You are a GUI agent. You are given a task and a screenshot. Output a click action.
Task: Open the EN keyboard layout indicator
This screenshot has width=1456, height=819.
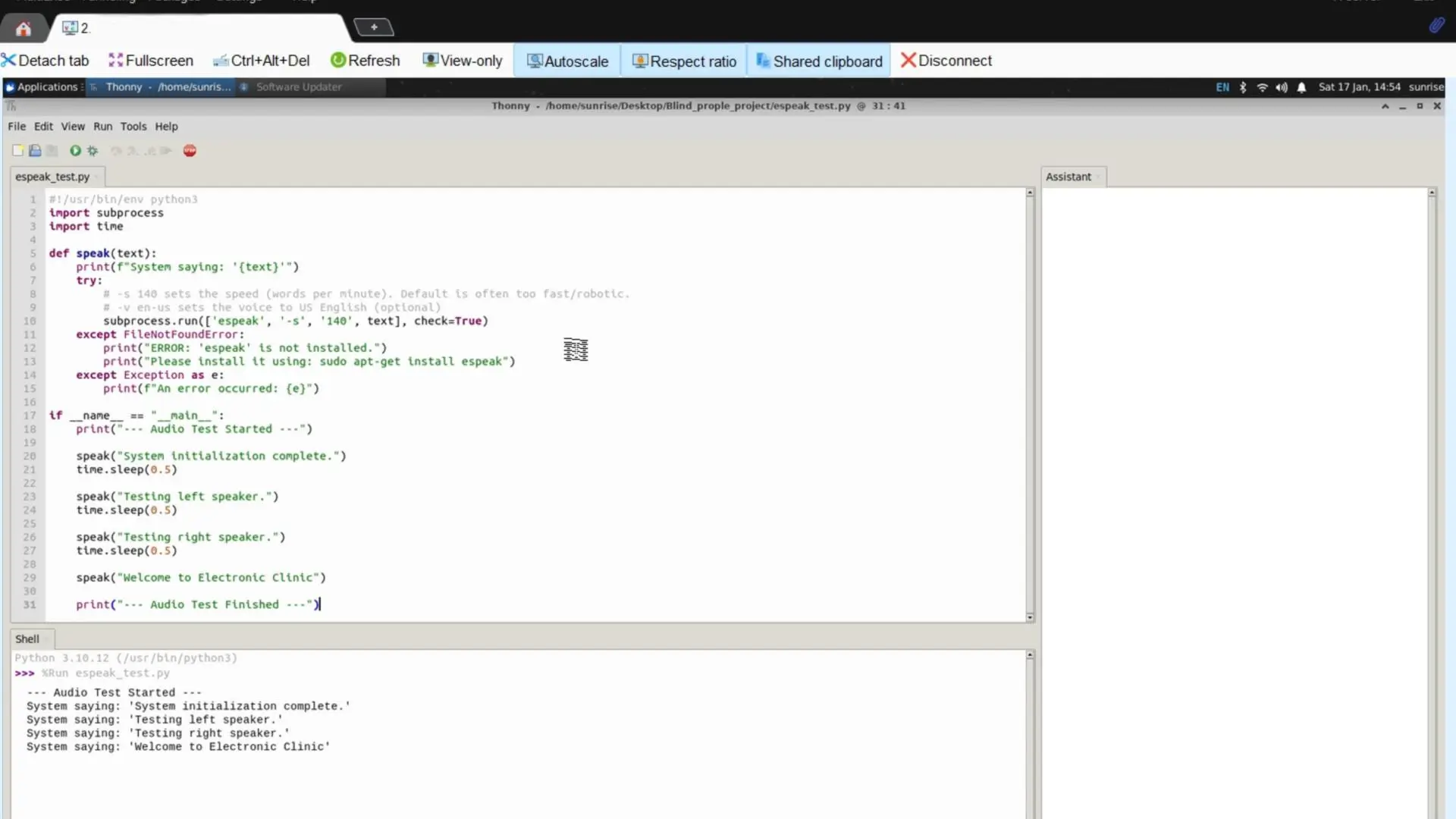1222,87
